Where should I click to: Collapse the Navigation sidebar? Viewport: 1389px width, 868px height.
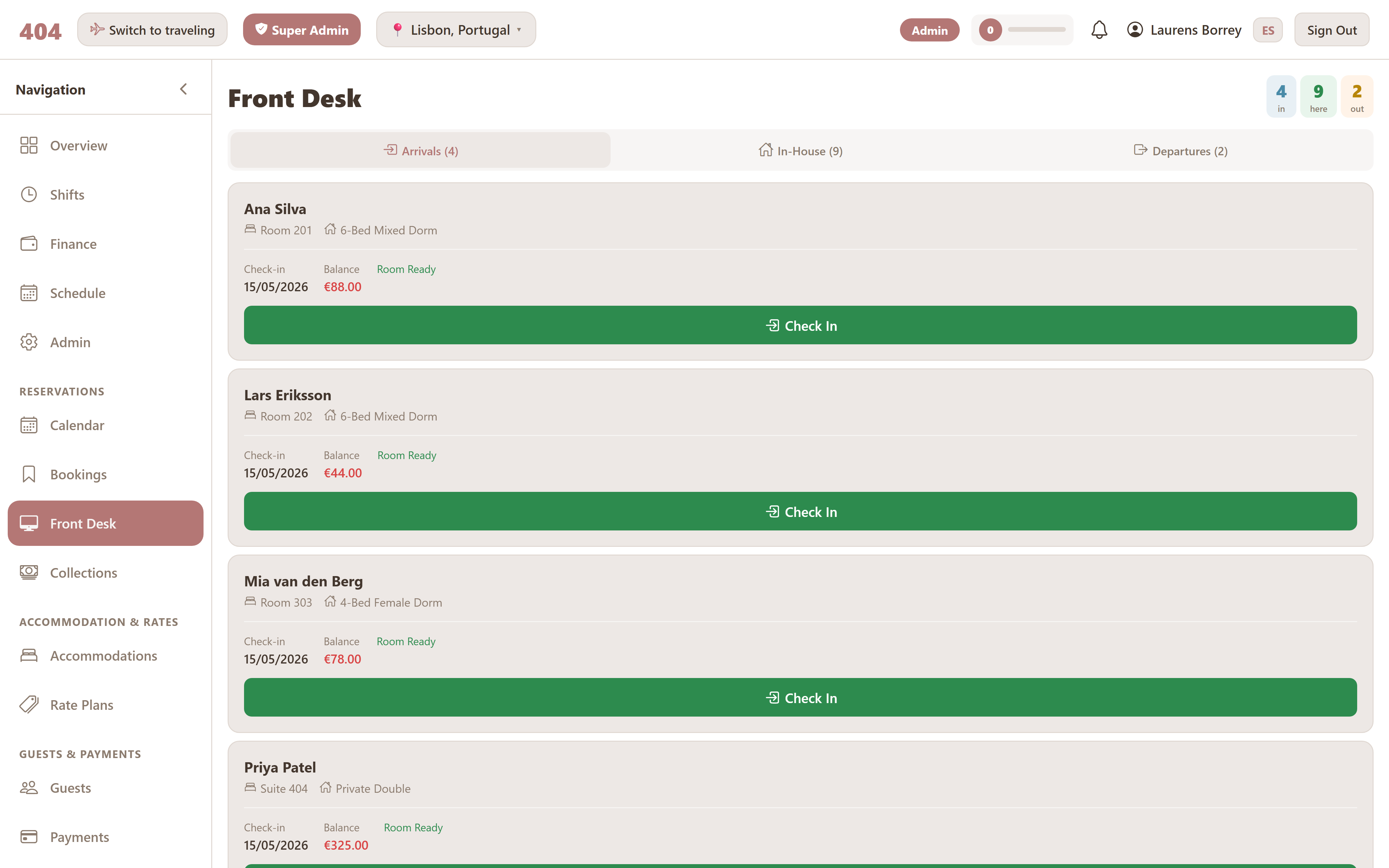click(x=184, y=89)
